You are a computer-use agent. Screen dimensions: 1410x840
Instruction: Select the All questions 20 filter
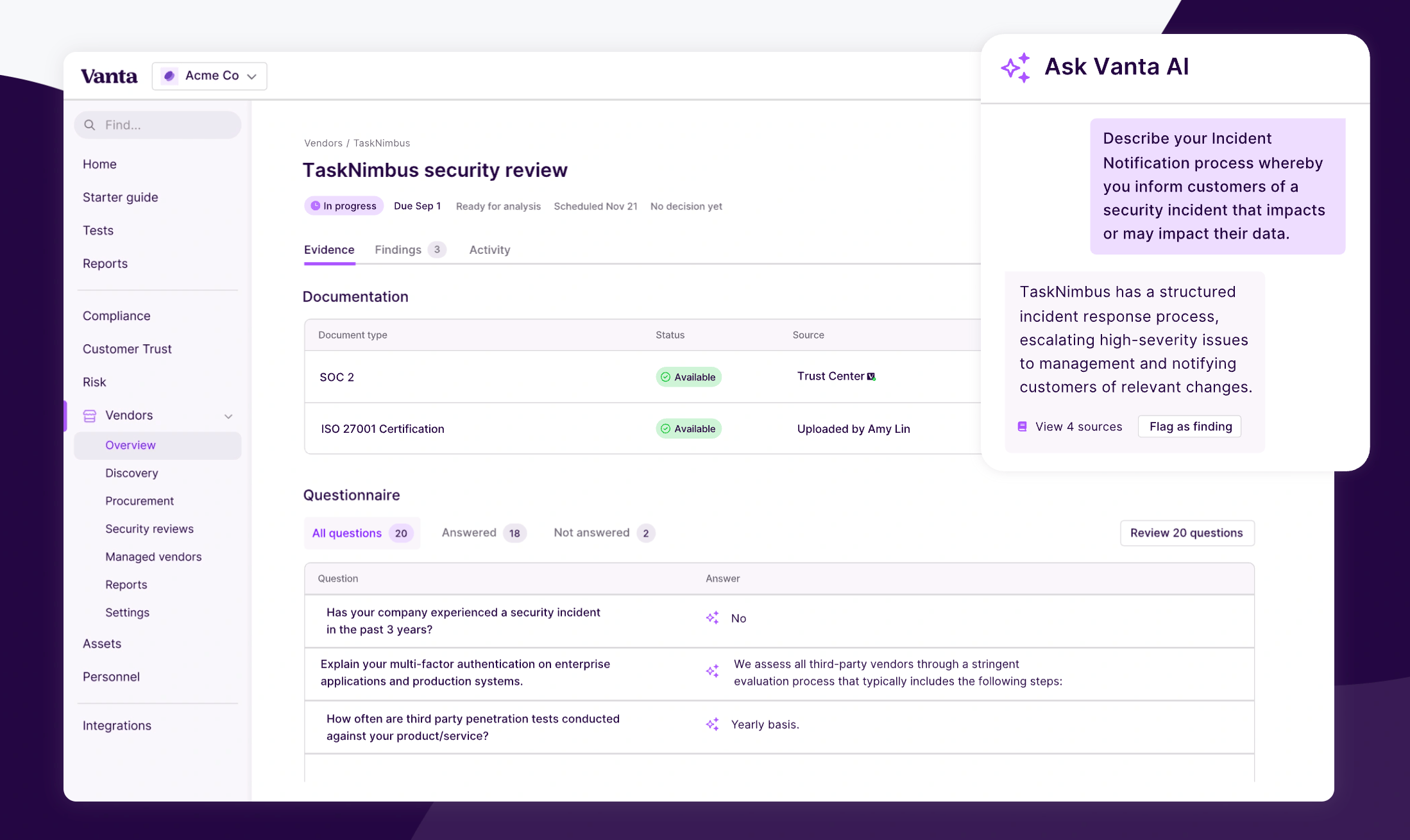pos(362,533)
